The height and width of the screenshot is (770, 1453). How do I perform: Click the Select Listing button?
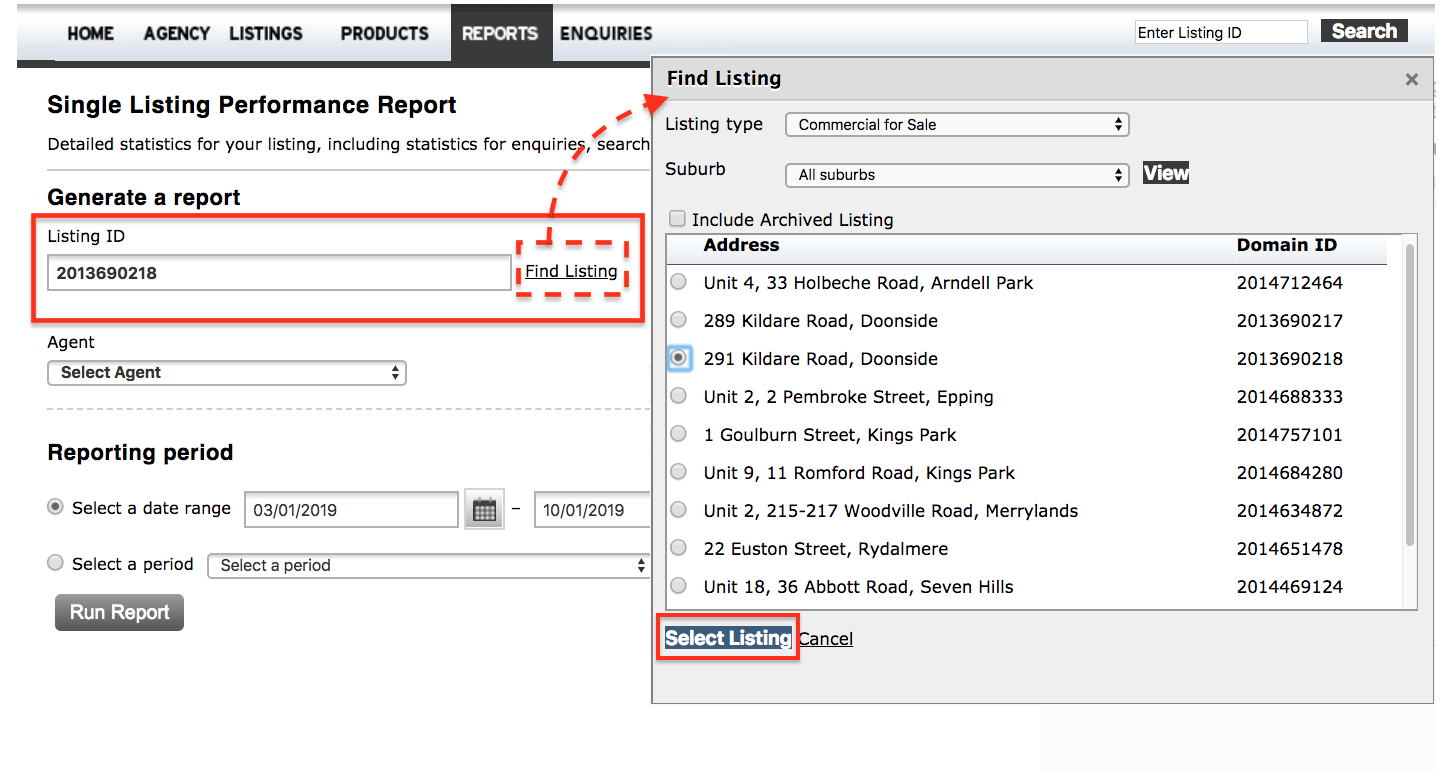click(x=727, y=638)
